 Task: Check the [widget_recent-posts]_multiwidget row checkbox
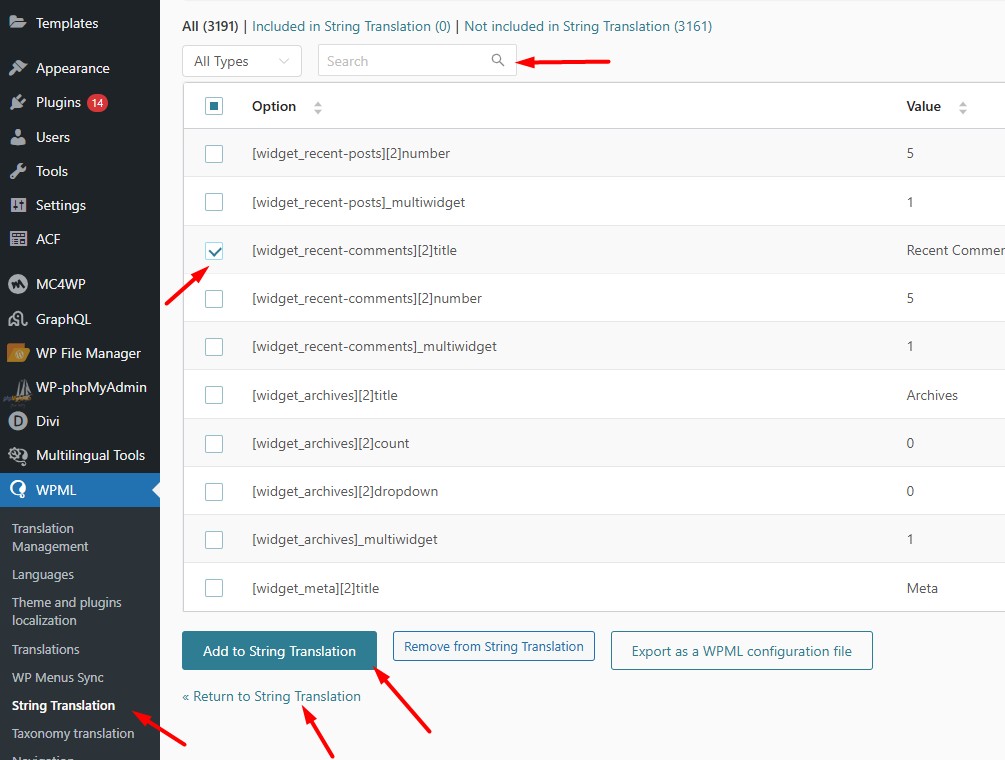[214, 202]
